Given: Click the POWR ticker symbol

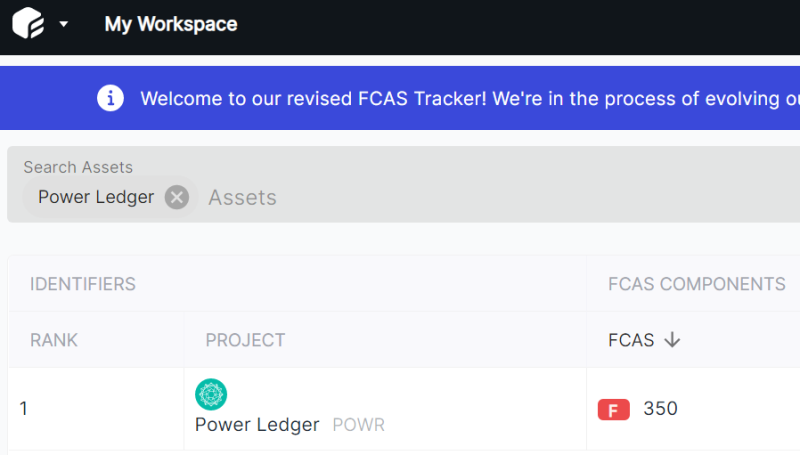Looking at the screenshot, I should coord(359,425).
